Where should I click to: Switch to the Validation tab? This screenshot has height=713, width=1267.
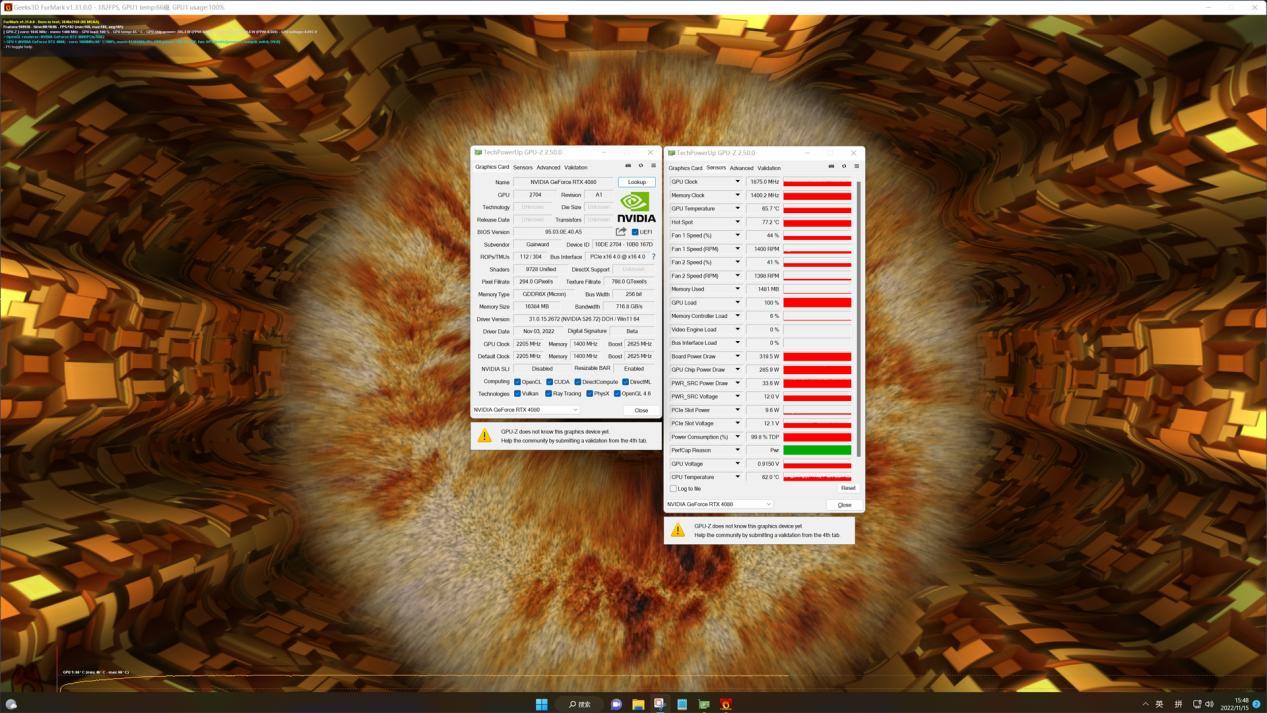[576, 167]
